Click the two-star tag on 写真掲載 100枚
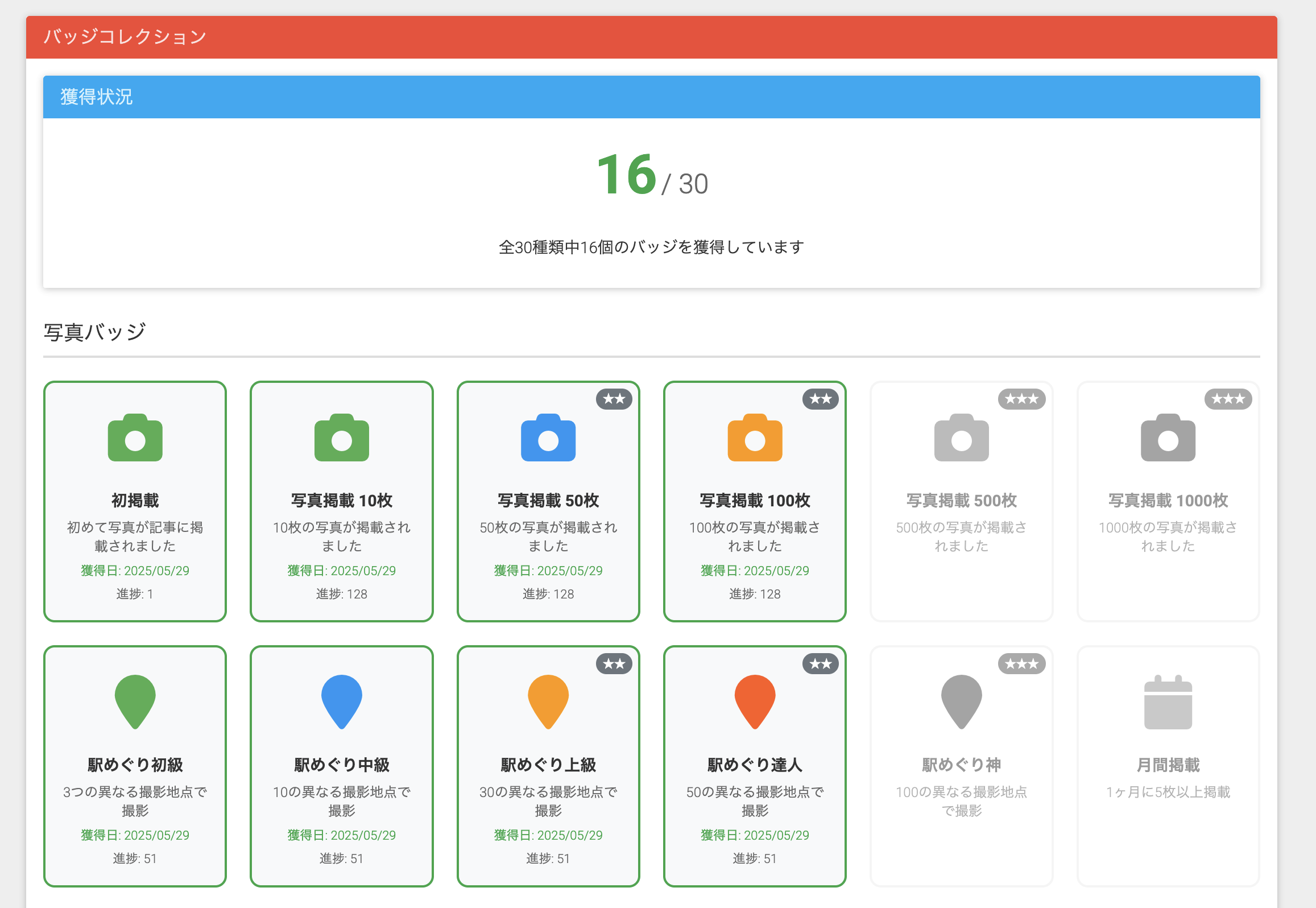 pyautogui.click(x=821, y=399)
